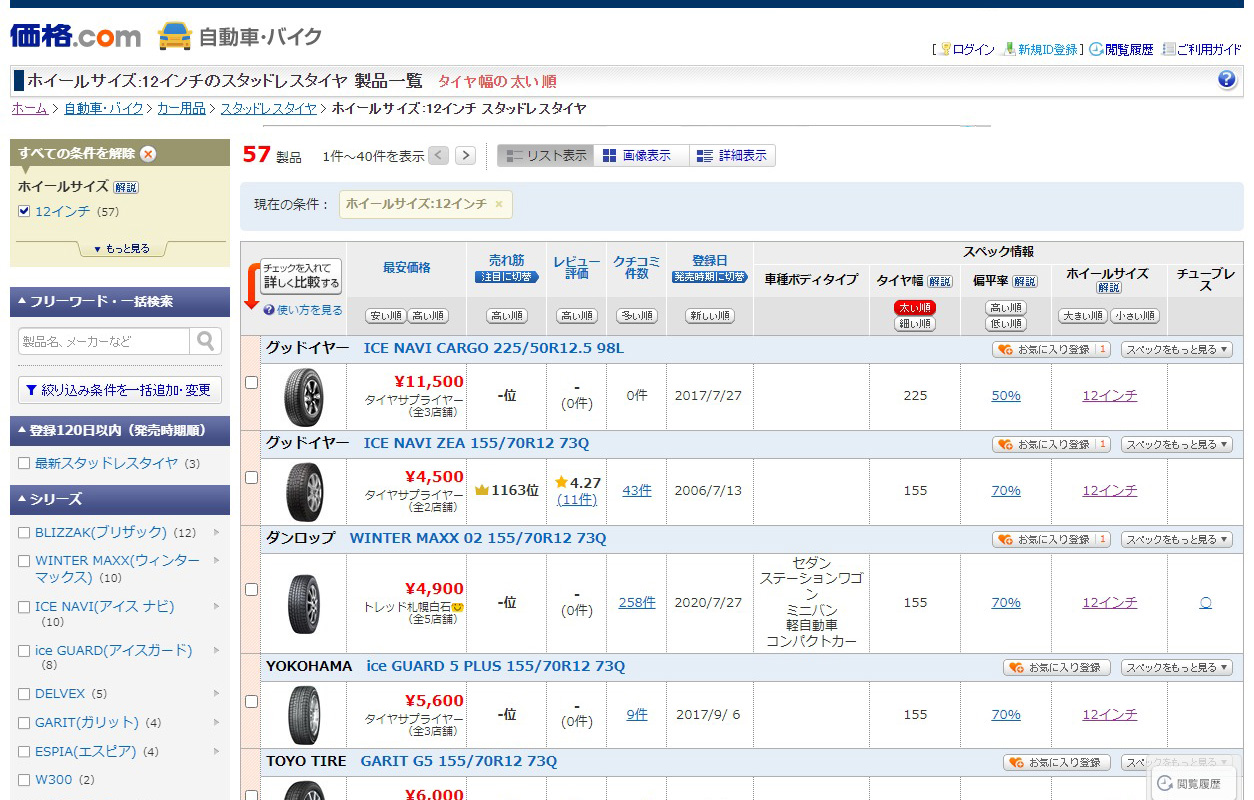
Task: Expand もっと見る under wheel size
Action: 121,249
